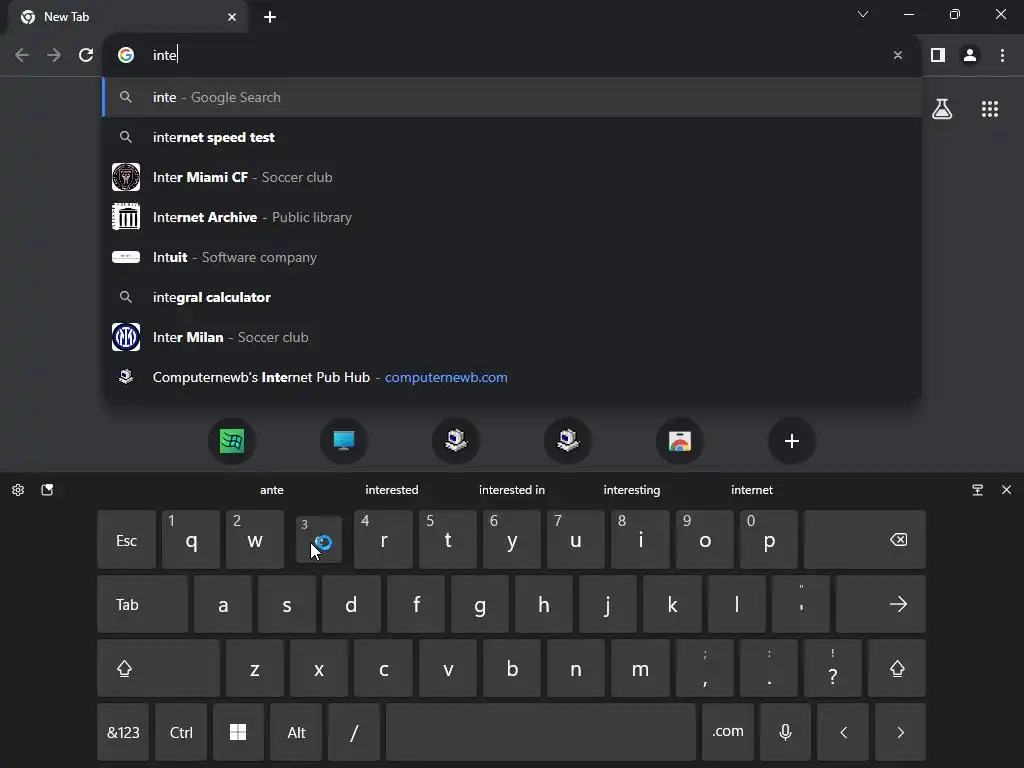Tap the m key
Viewport: 1024px width, 768px height.
tap(640, 668)
